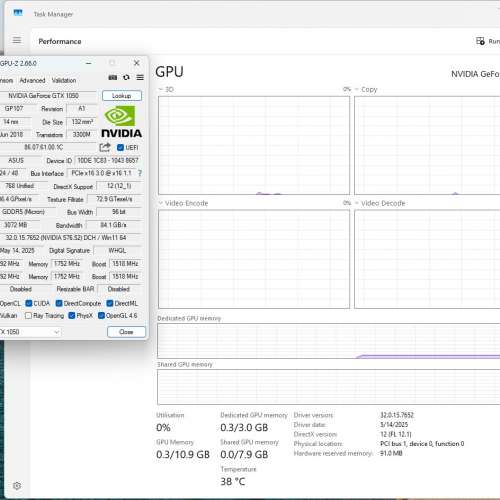Click the Device ID value field

coord(108,160)
